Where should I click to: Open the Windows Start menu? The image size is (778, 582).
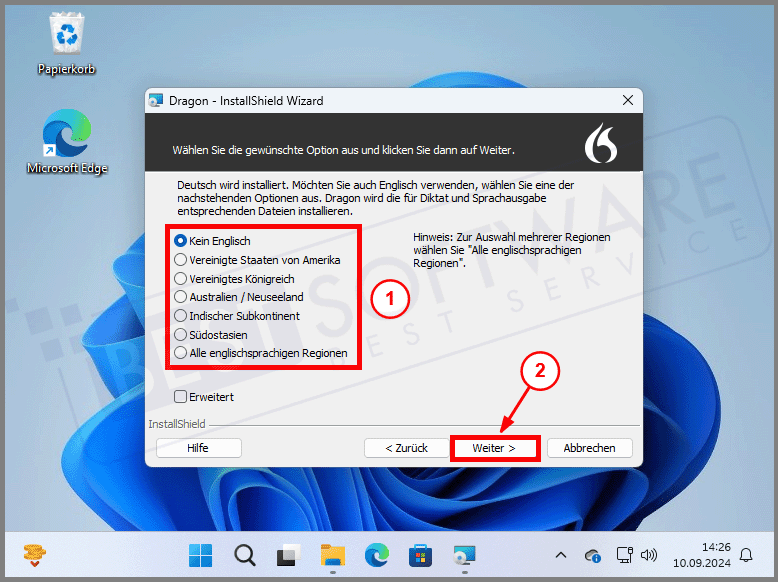click(x=200, y=555)
